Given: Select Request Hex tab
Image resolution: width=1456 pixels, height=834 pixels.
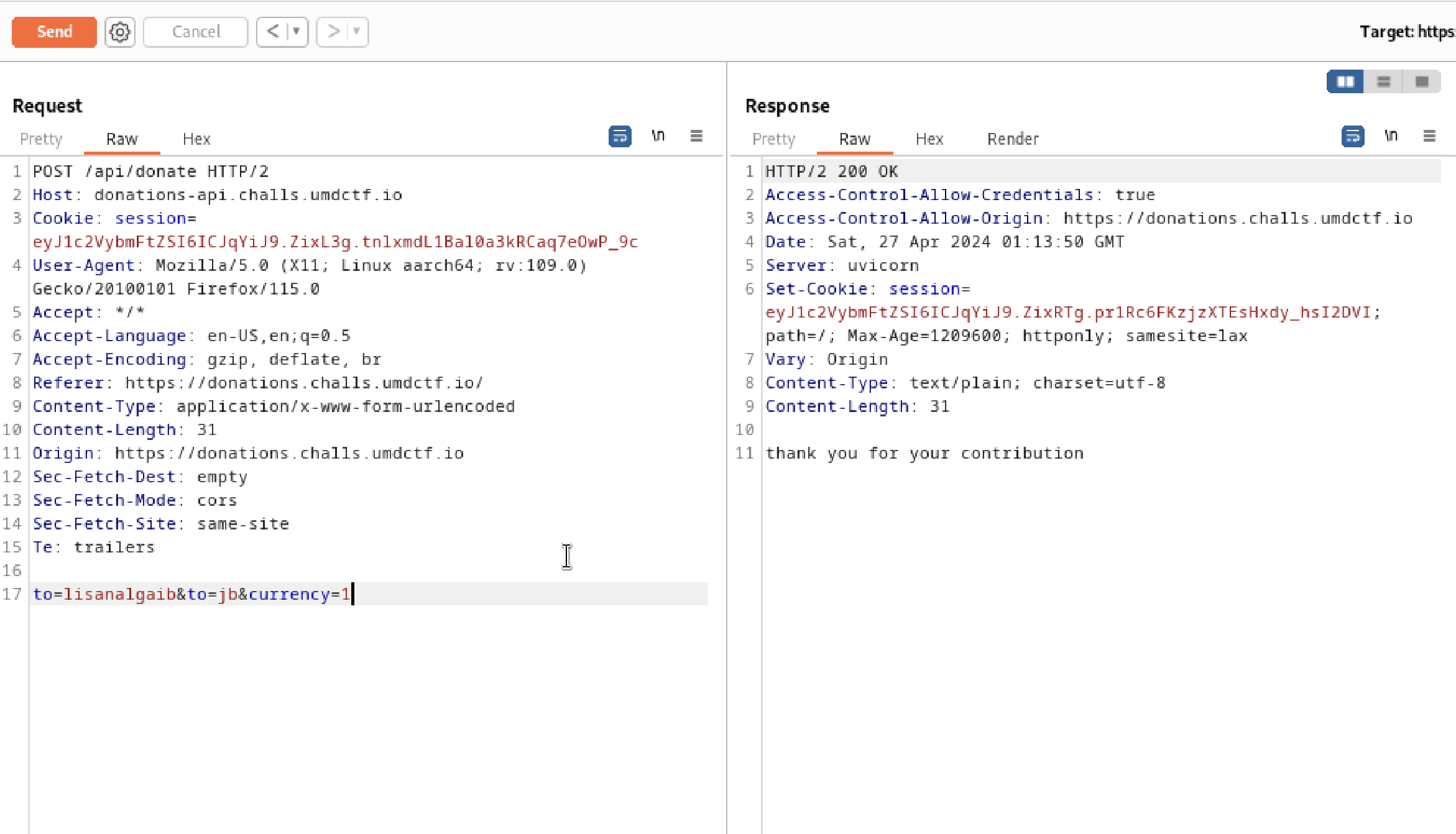Looking at the screenshot, I should coord(196,139).
